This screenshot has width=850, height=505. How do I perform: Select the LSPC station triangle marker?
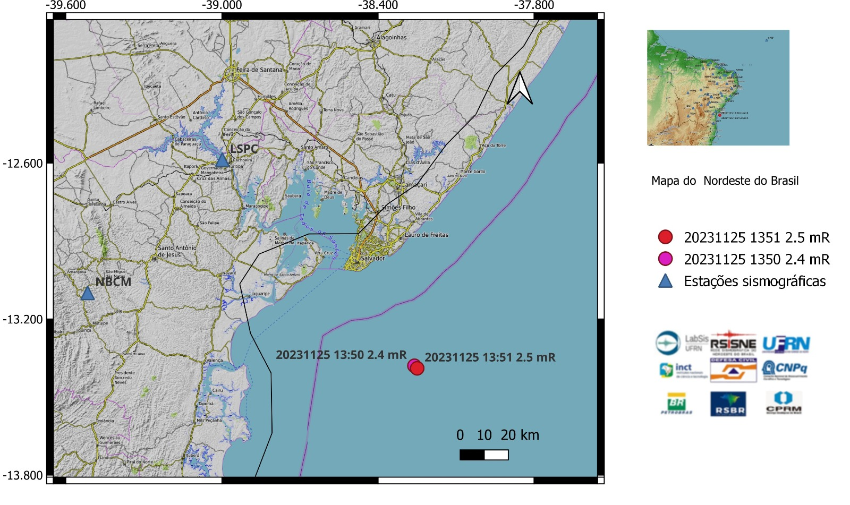pyautogui.click(x=222, y=160)
